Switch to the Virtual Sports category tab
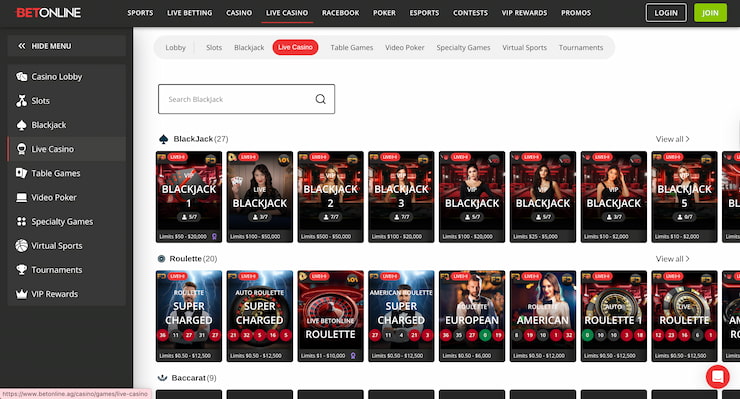Image resolution: width=740 pixels, height=399 pixels. click(x=524, y=47)
